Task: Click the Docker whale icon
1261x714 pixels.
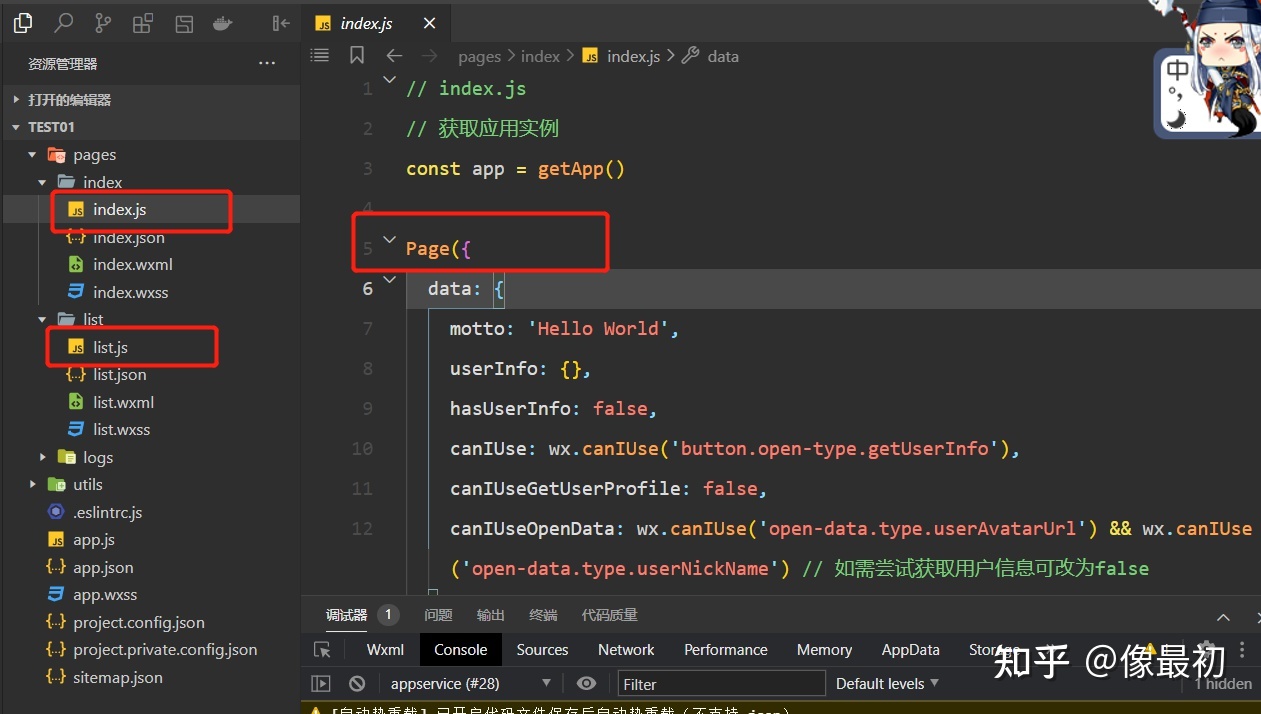Action: tap(224, 23)
